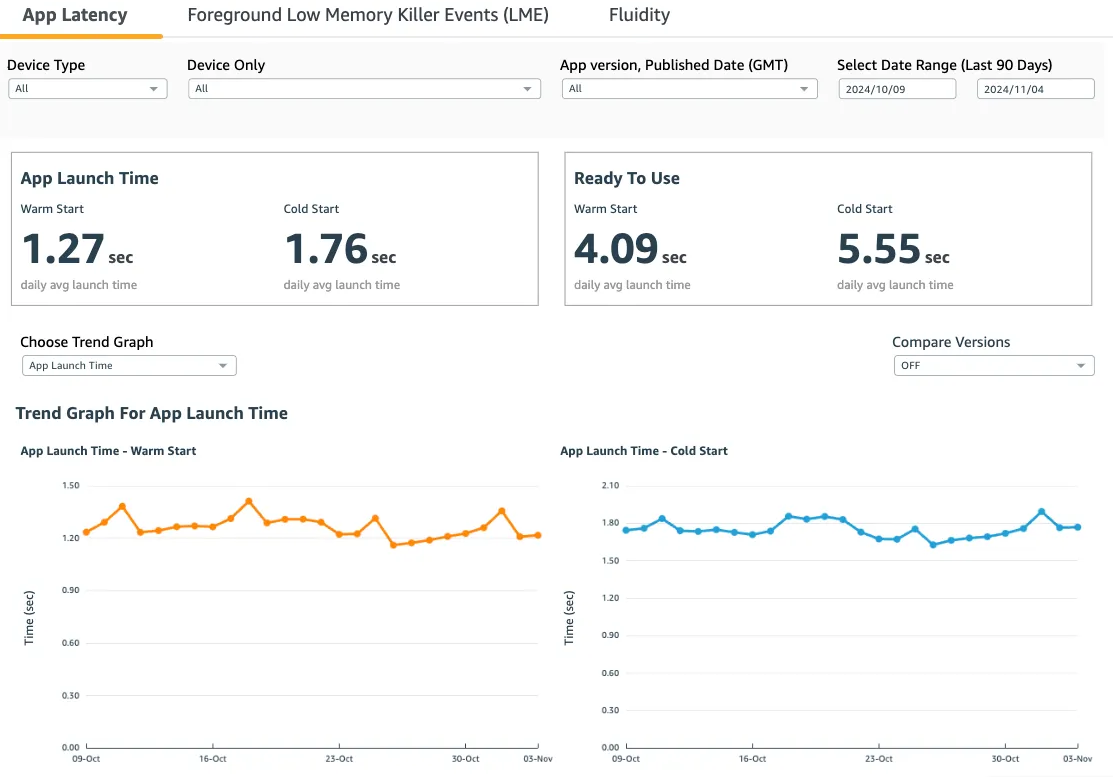Open the Device Only dropdown
Viewport: 1113px width, 777px height.
[x=363, y=89]
